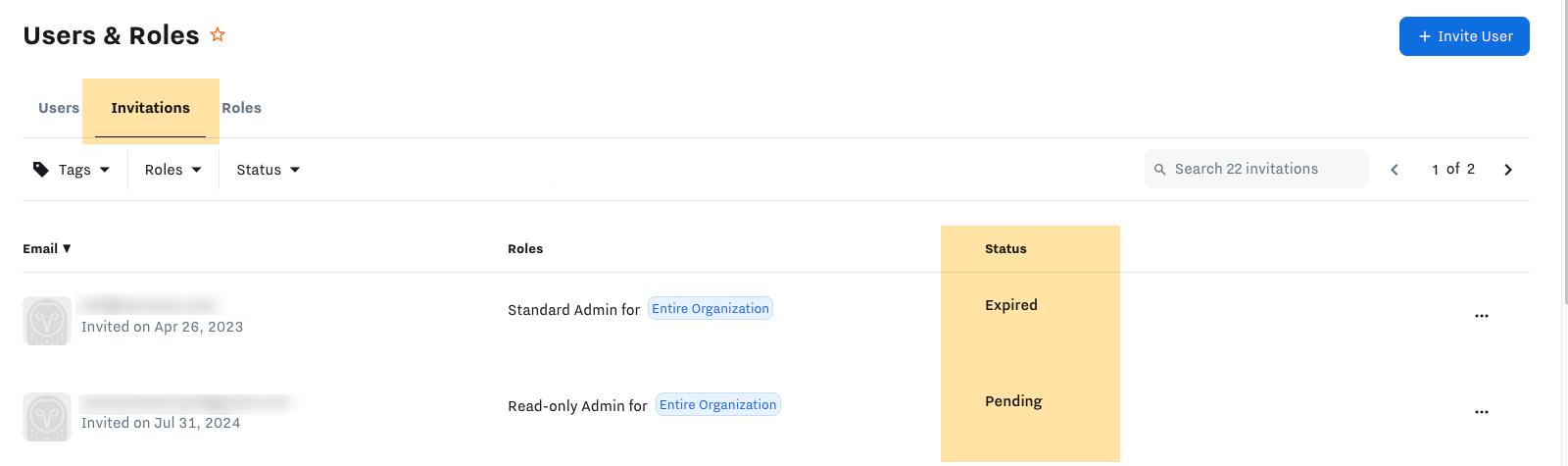Click the favorite star next to Users & Roles

point(218,35)
